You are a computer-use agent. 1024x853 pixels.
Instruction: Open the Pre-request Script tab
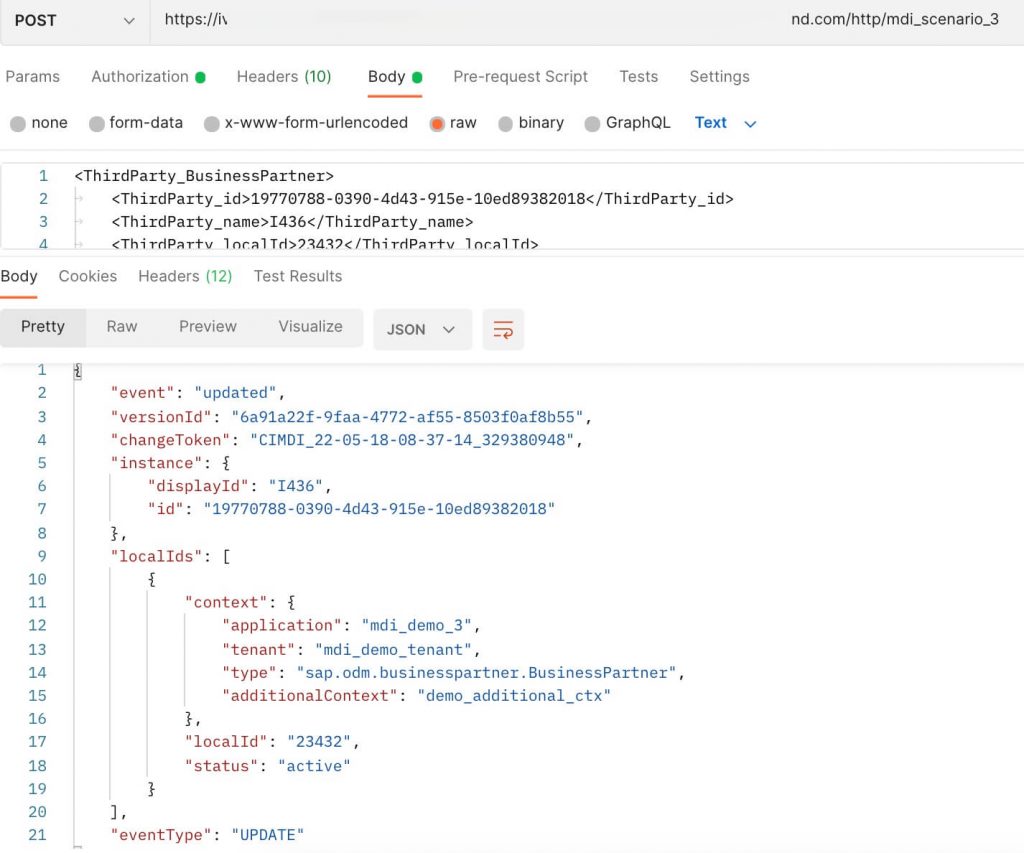pyautogui.click(x=520, y=76)
